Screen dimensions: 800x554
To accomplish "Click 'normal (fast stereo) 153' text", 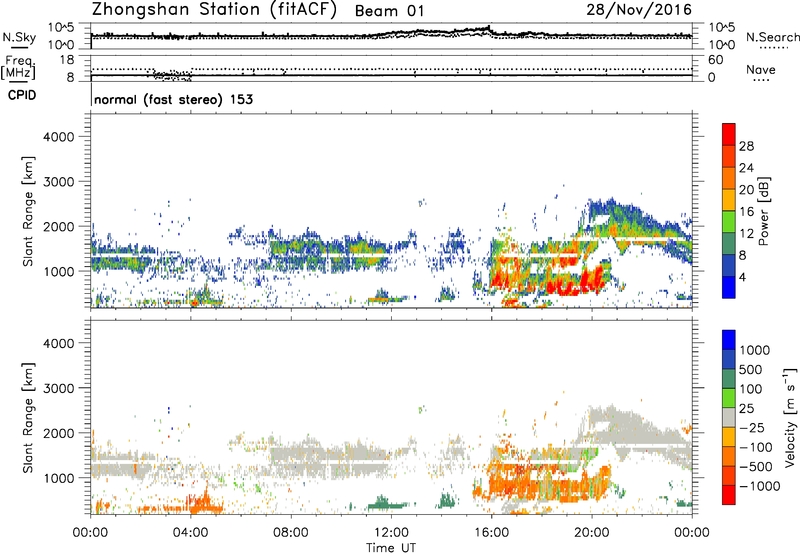I will pos(173,99).
